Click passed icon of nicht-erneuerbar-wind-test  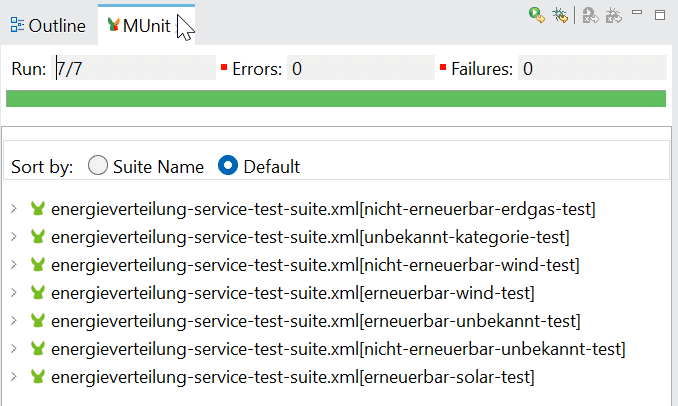click(x=38, y=264)
